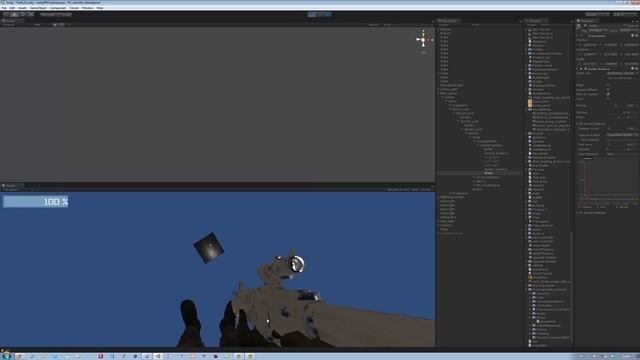Open the Edit menu
The width and height of the screenshot is (640, 360).
coord(12,8)
